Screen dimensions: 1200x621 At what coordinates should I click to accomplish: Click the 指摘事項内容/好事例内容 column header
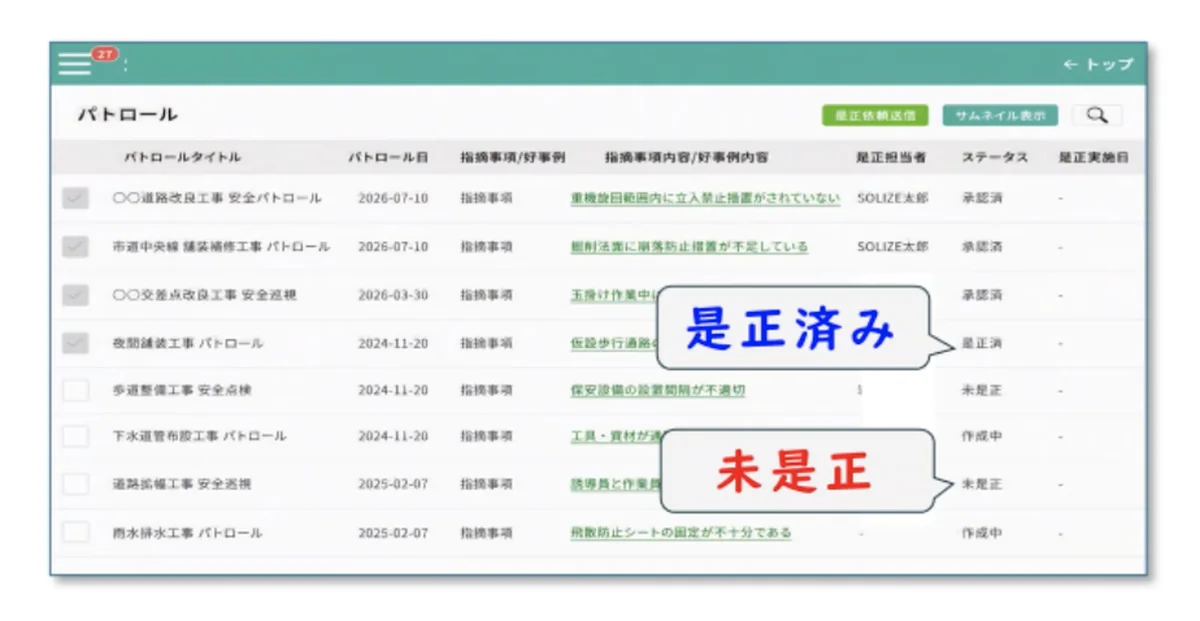tap(686, 158)
